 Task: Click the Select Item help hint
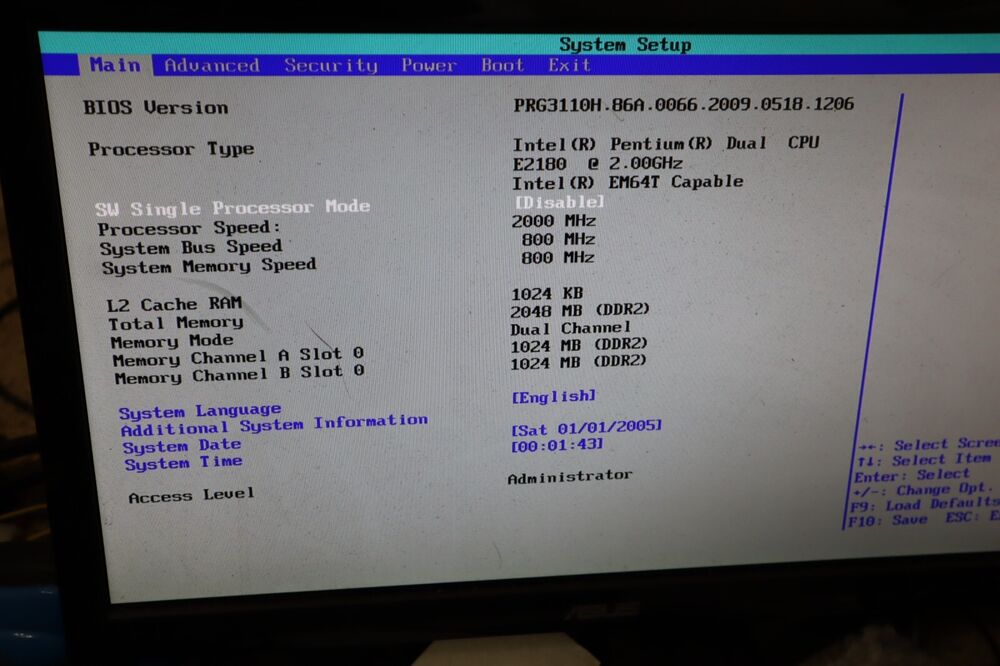tap(925, 460)
